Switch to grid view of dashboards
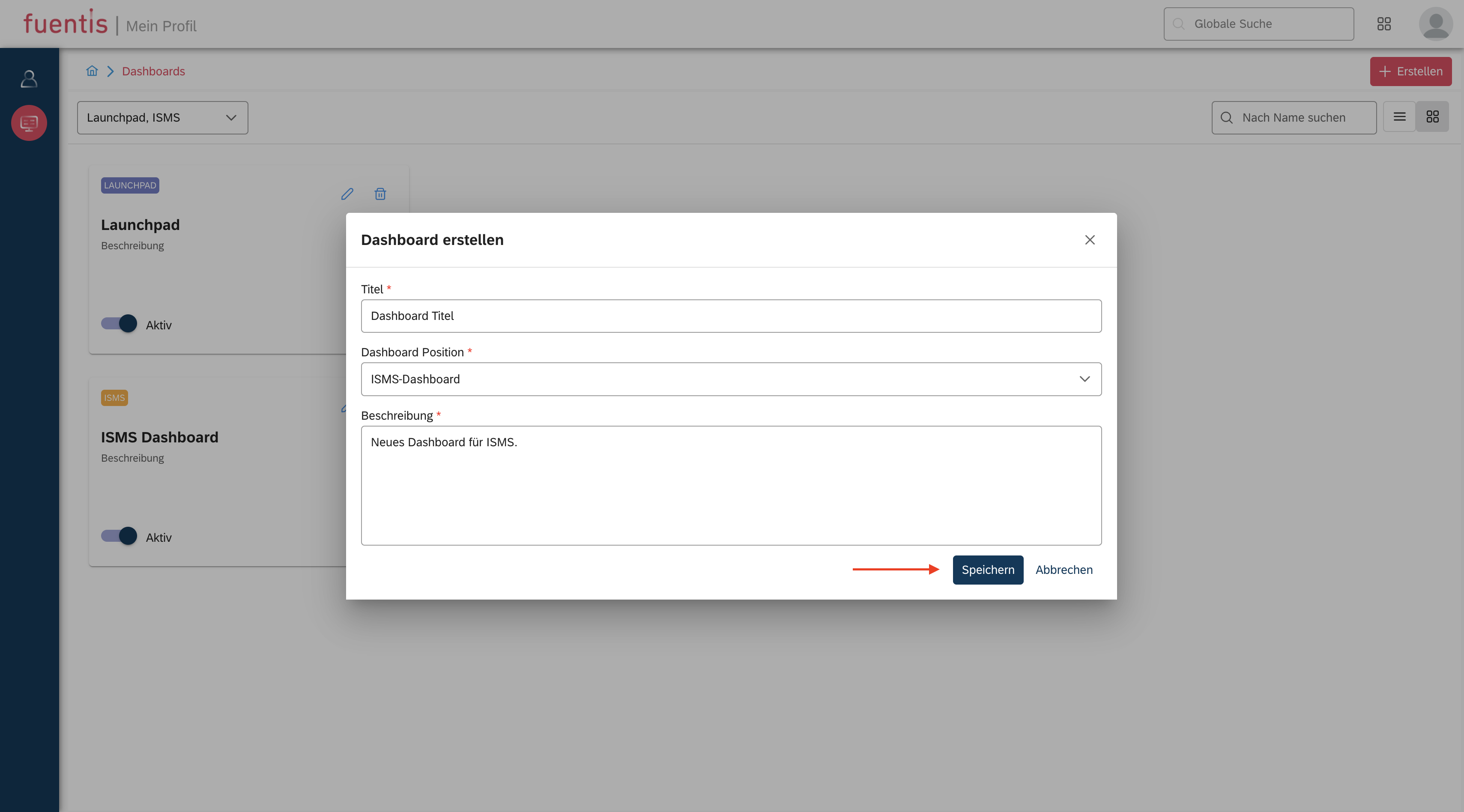Viewport: 1464px width, 812px height. click(1433, 117)
